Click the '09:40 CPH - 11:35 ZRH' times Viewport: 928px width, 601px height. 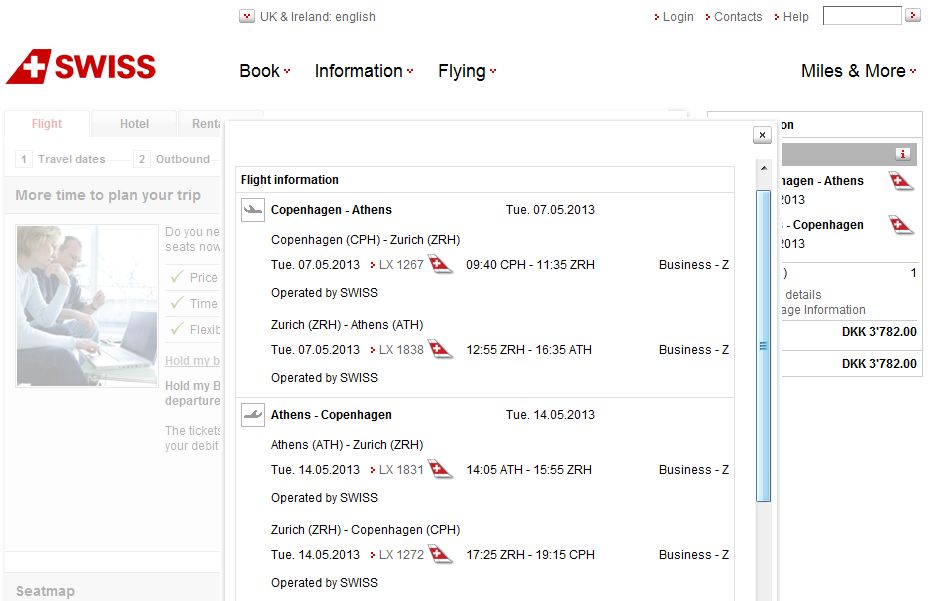pos(530,265)
